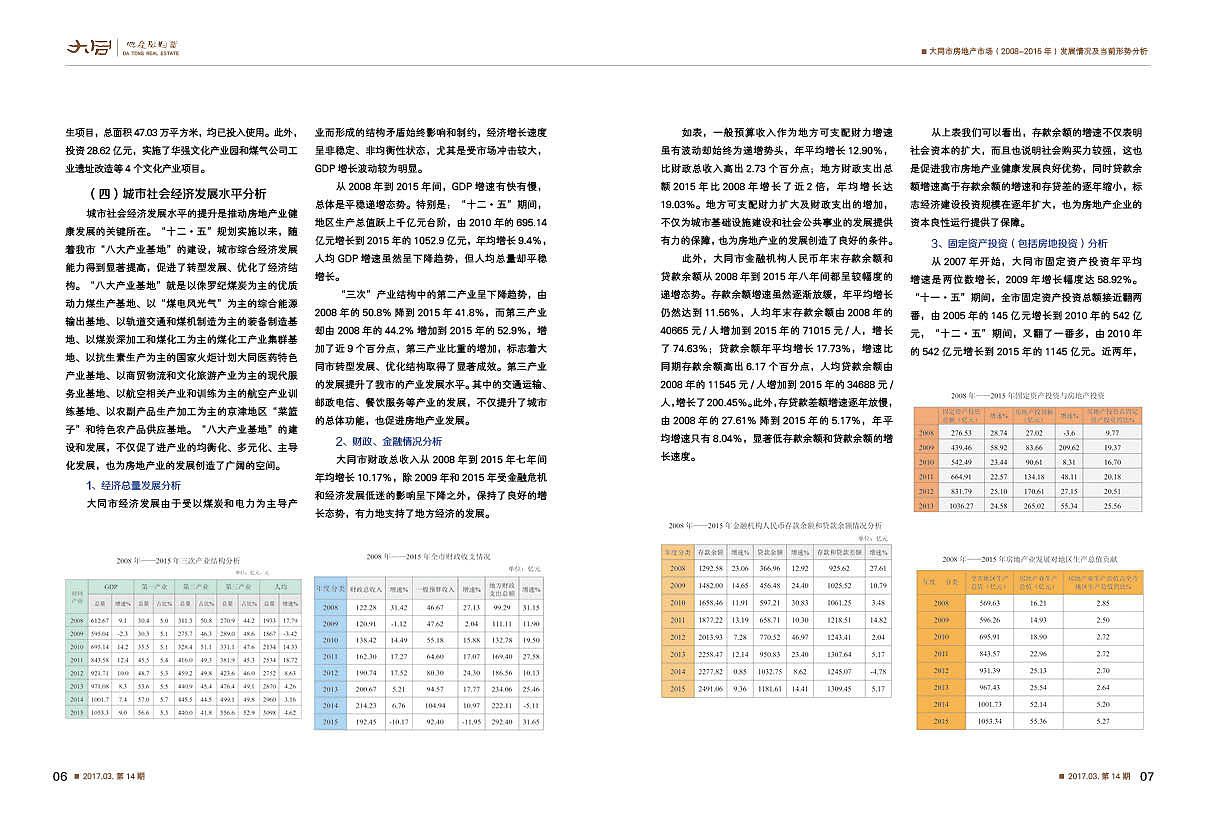Click issue label beside page number 07
The image size is (1208, 825).
point(1100,776)
